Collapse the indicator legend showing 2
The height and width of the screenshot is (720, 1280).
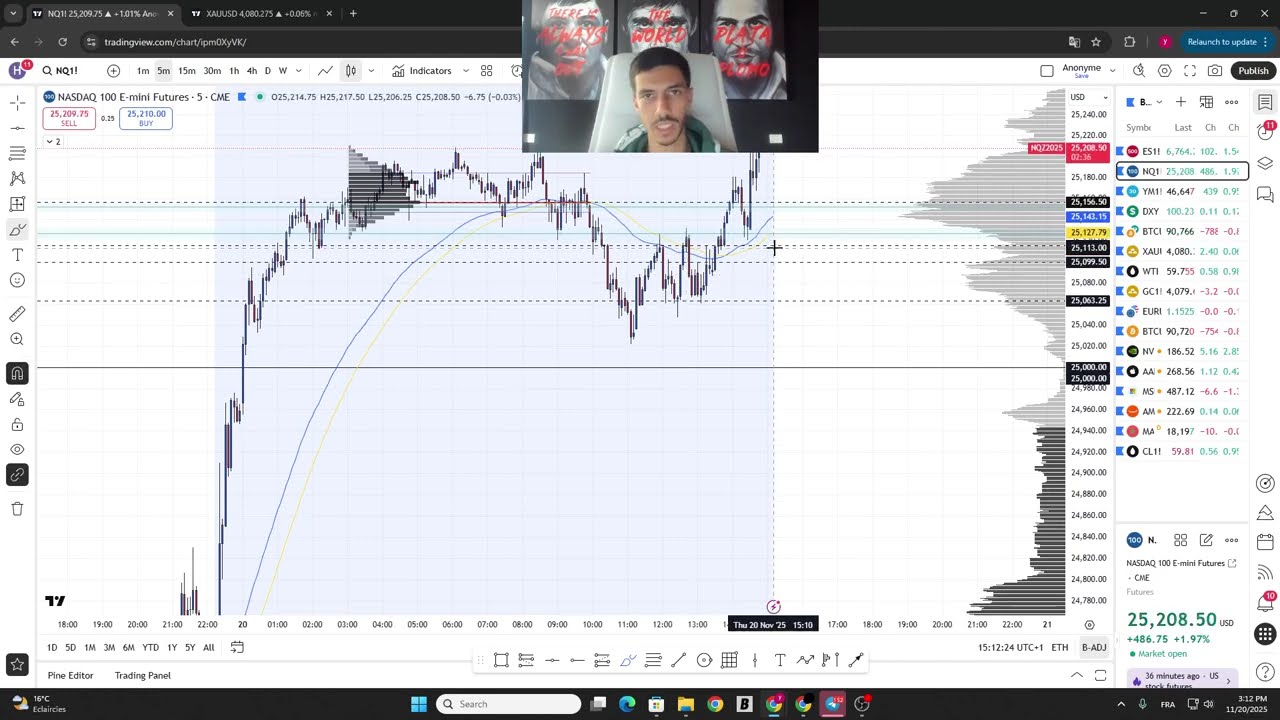52,142
